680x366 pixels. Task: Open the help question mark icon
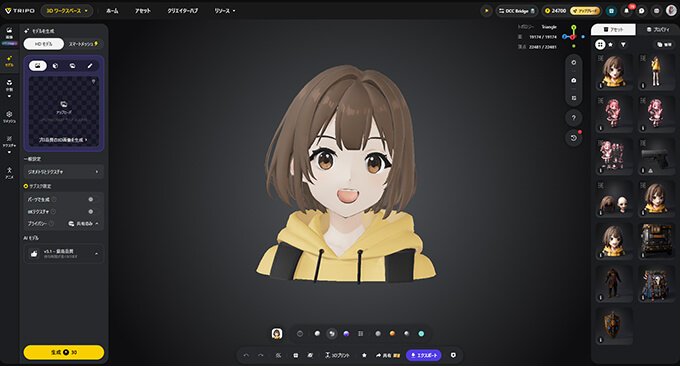click(x=574, y=118)
